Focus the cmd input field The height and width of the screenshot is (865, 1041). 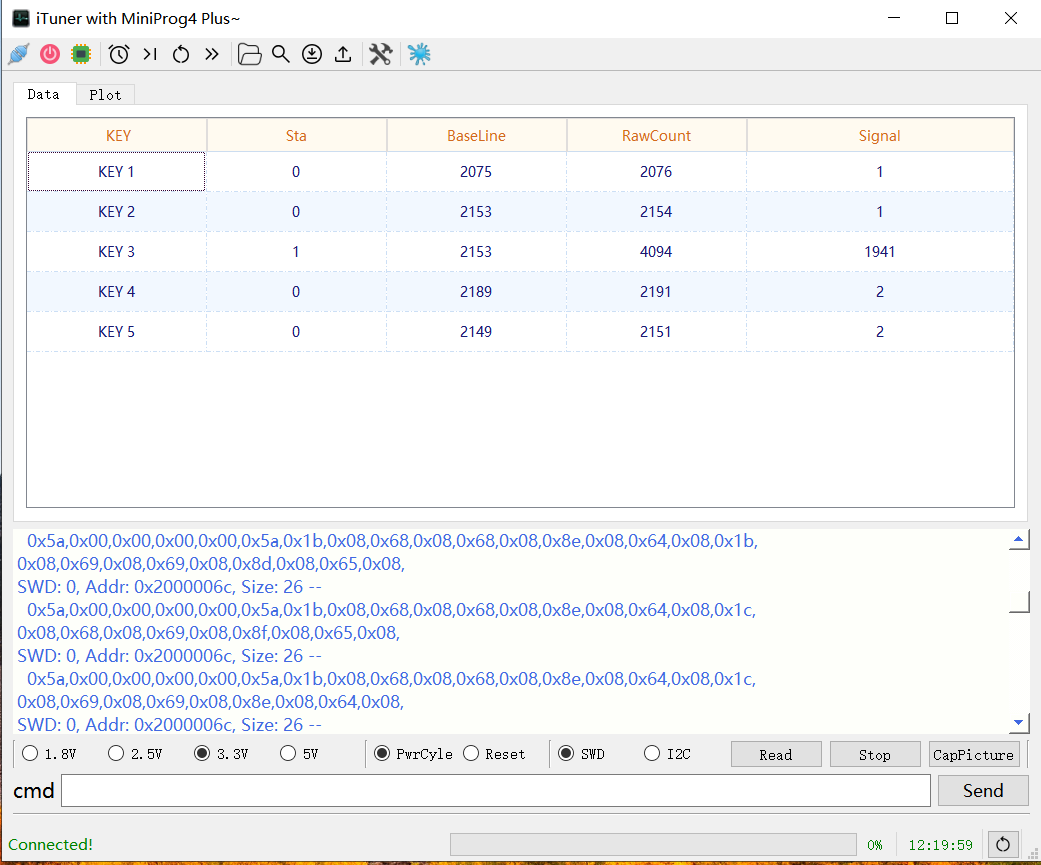(x=496, y=791)
